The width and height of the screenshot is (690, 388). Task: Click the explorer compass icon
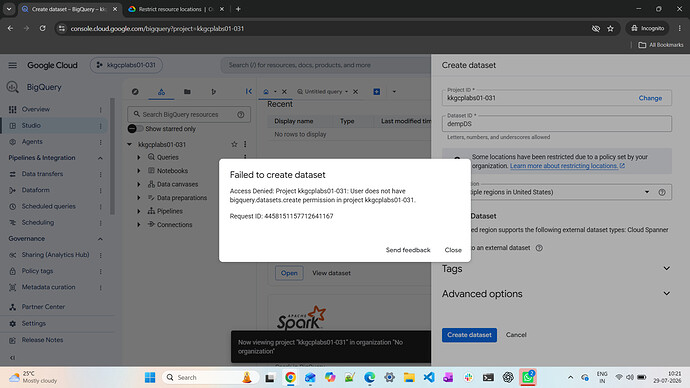pyautogui.click(x=135, y=92)
